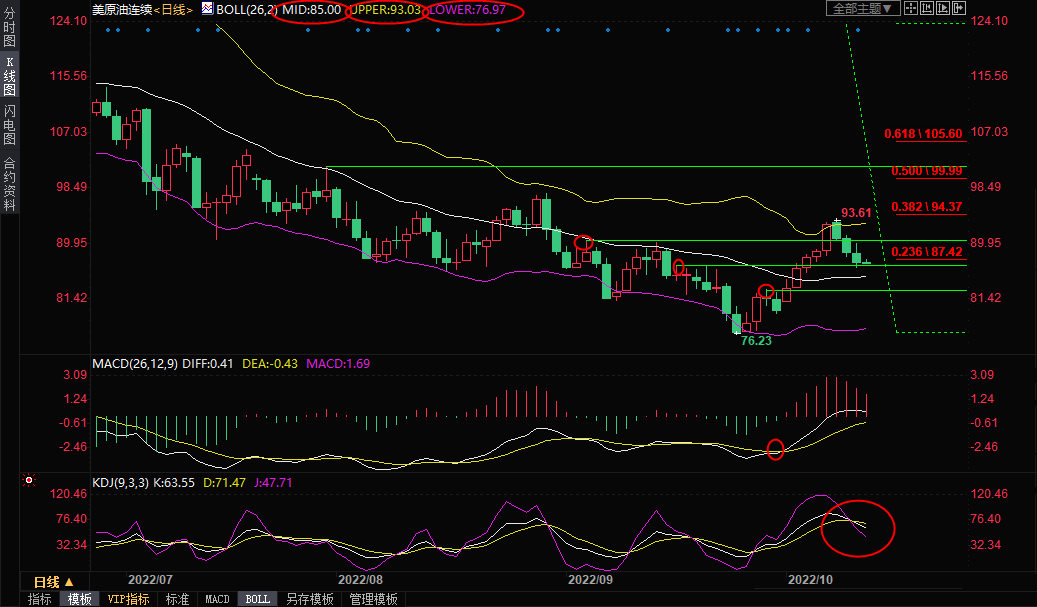Click the BOLL indicator icon beside the chart title
Viewport: 1037px width, 607px height.
(206, 9)
